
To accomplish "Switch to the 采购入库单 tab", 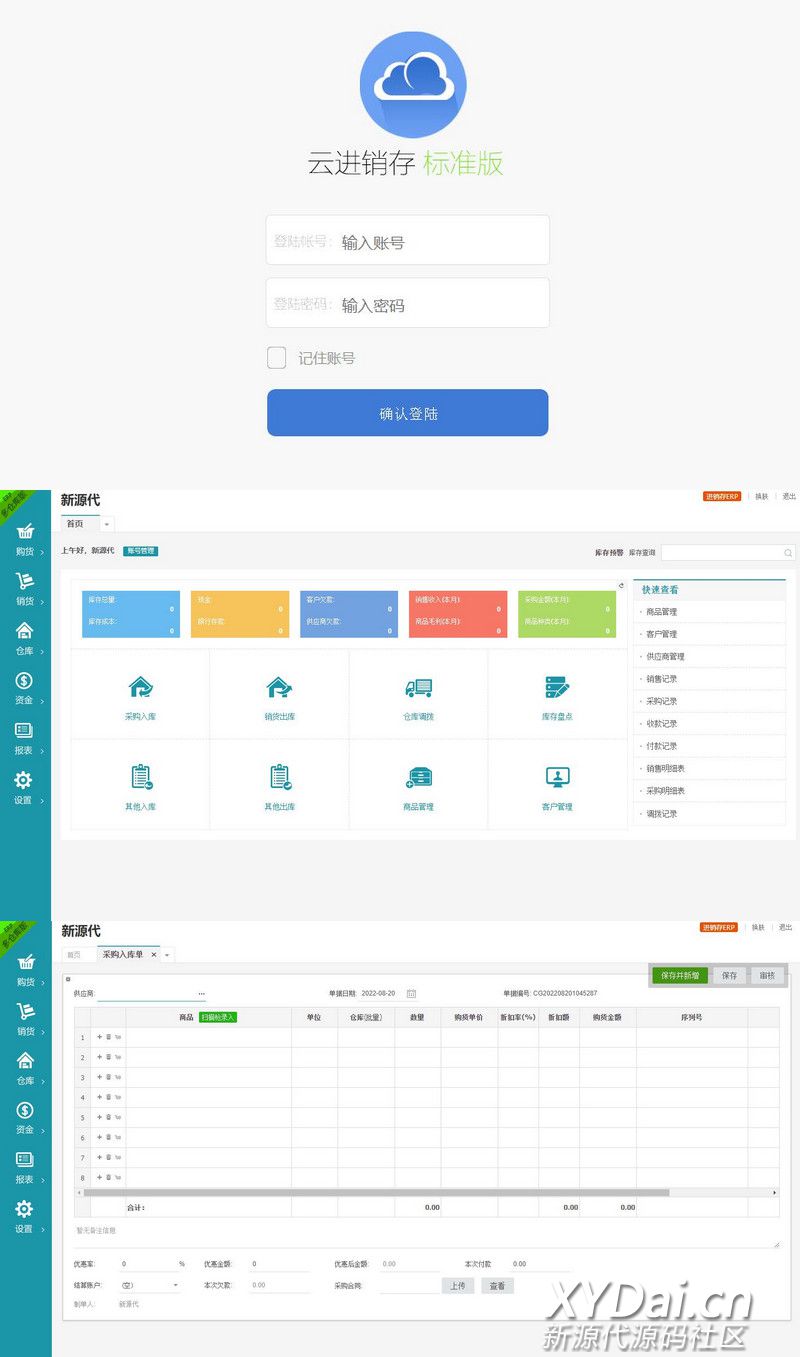I will pyautogui.click(x=122, y=955).
